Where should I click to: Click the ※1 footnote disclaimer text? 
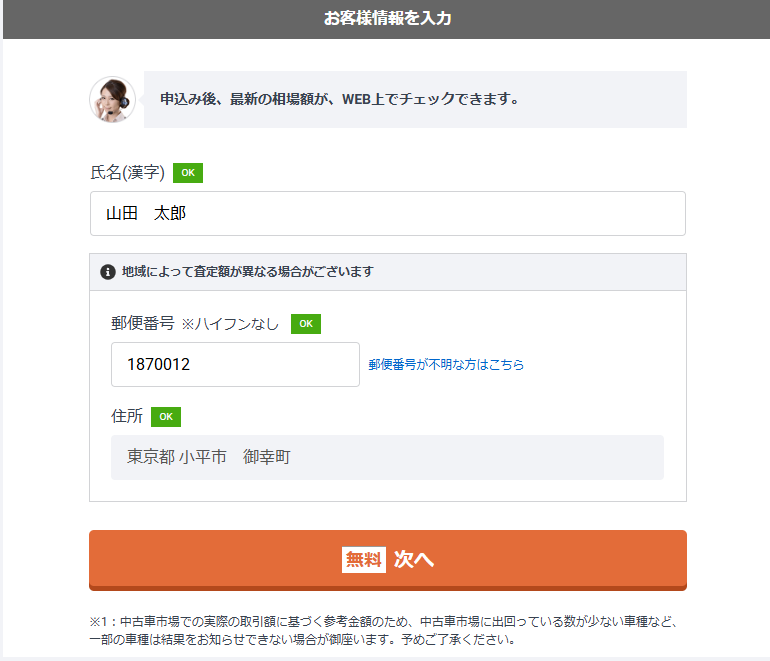click(387, 630)
